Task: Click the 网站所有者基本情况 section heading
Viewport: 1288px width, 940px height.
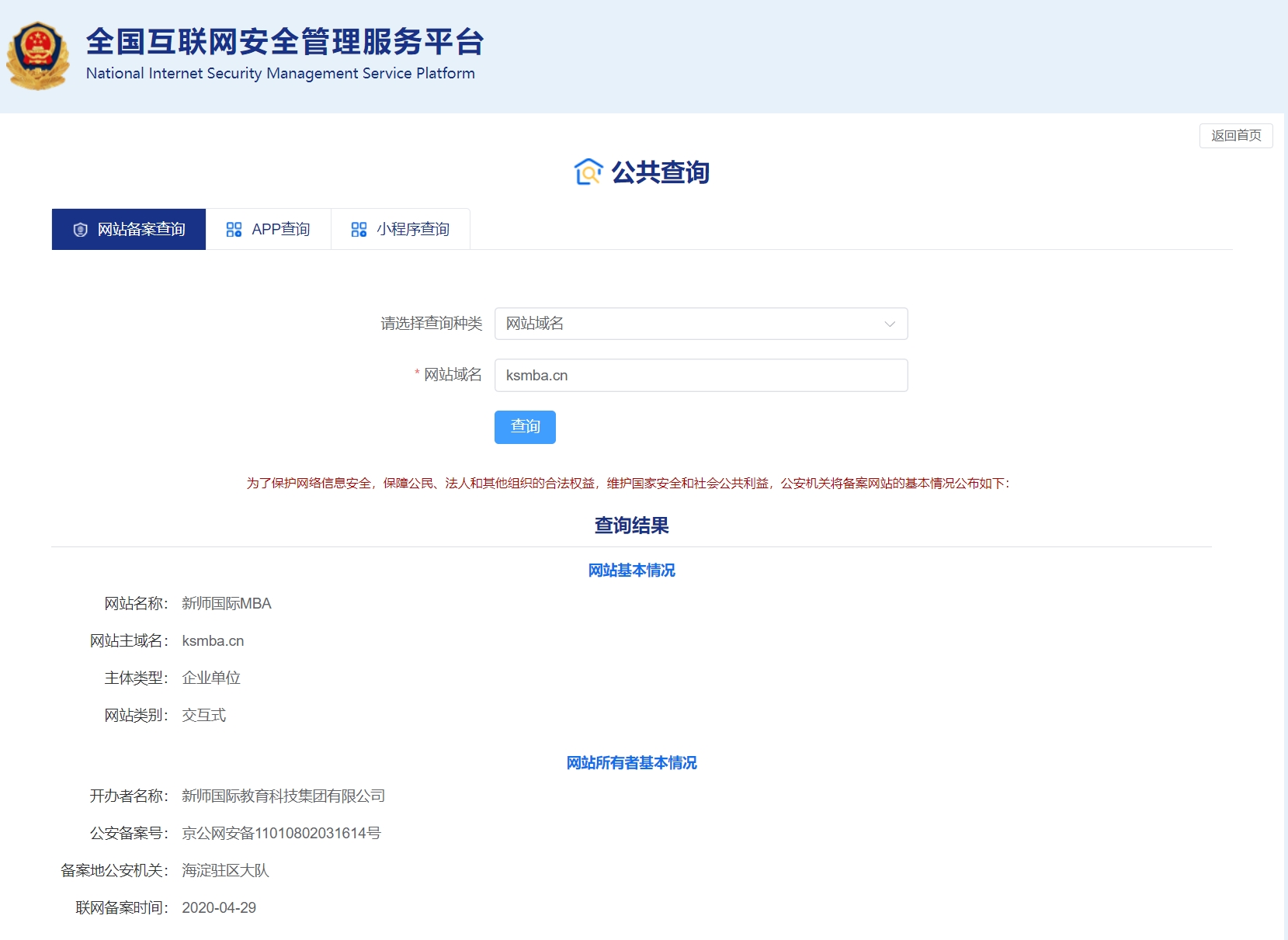Action: pos(631,763)
